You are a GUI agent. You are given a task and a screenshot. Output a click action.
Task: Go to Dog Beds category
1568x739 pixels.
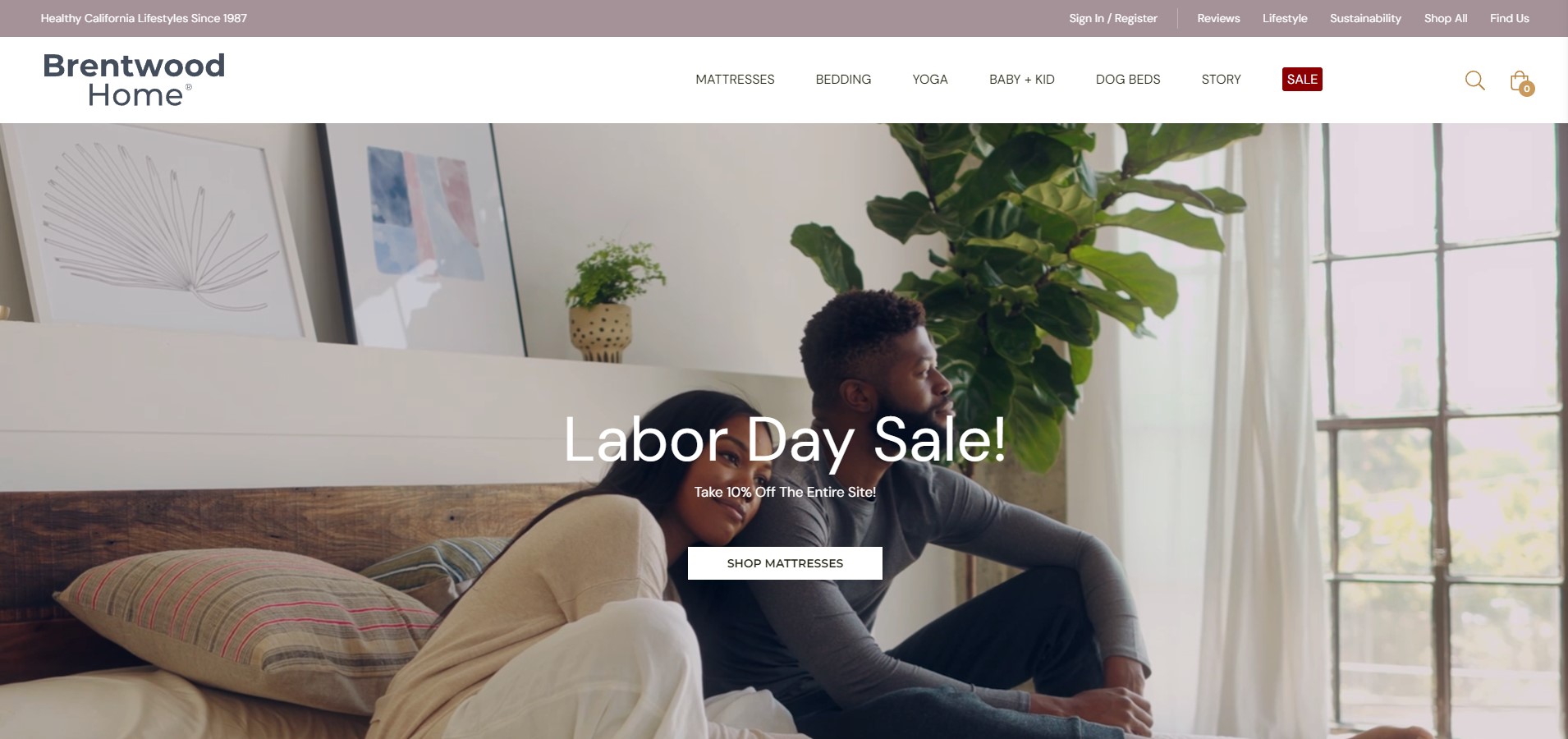click(1128, 80)
